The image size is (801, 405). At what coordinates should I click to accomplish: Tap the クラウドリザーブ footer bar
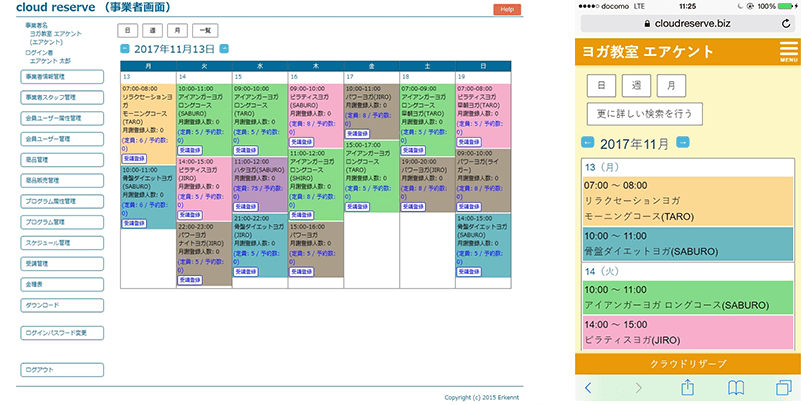(688, 364)
